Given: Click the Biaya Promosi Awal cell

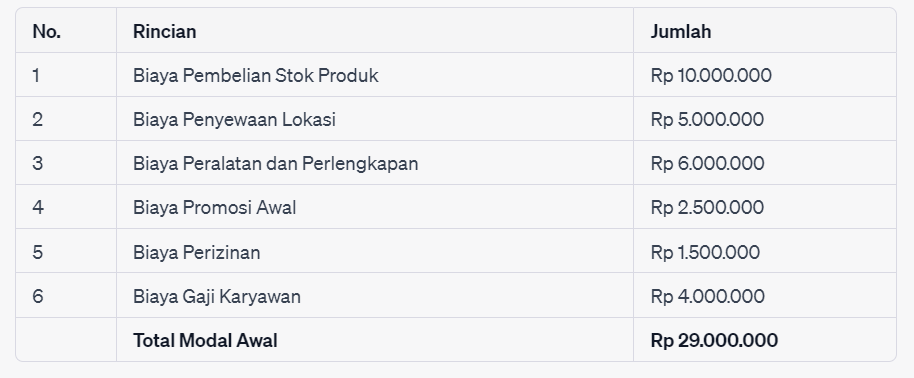Looking at the screenshot, I should pos(375,207).
